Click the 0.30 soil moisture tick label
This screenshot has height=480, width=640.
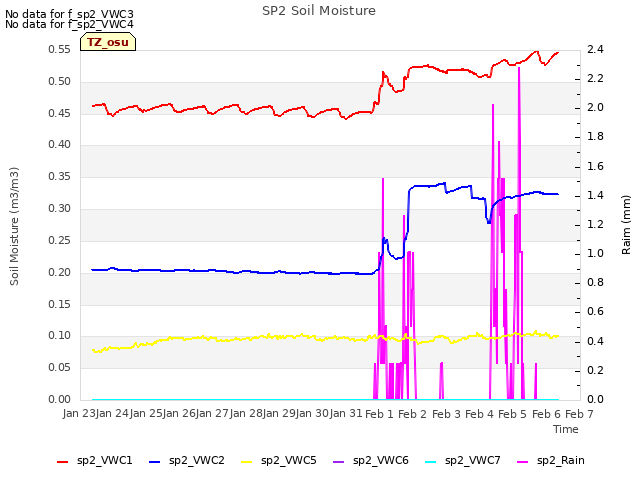click(x=60, y=209)
